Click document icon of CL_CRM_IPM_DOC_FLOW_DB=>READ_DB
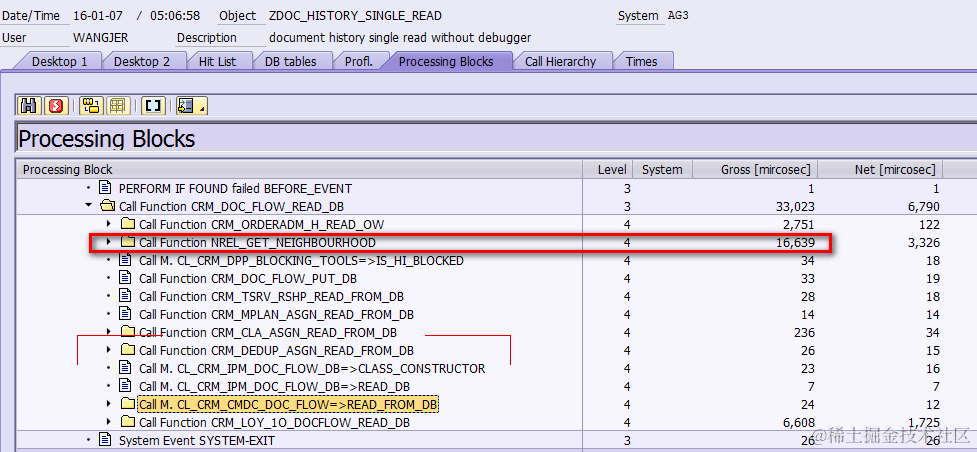The width and height of the screenshot is (977, 452). click(x=125, y=387)
